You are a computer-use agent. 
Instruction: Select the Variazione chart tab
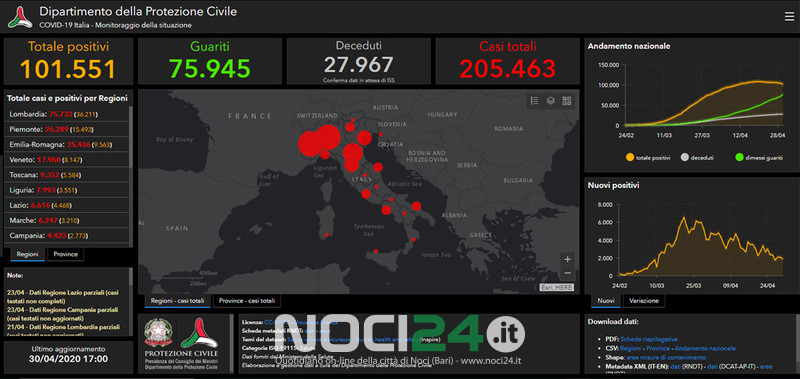tap(644, 301)
